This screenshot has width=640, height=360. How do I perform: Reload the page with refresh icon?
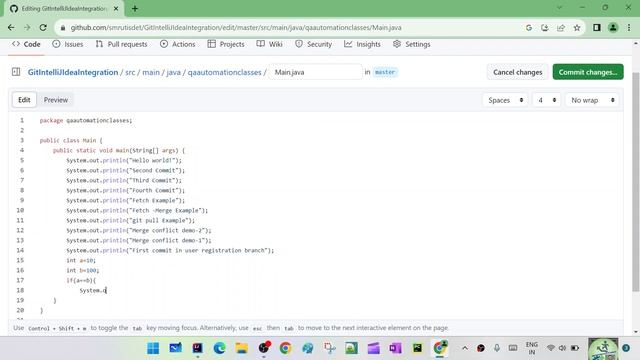coord(43,27)
